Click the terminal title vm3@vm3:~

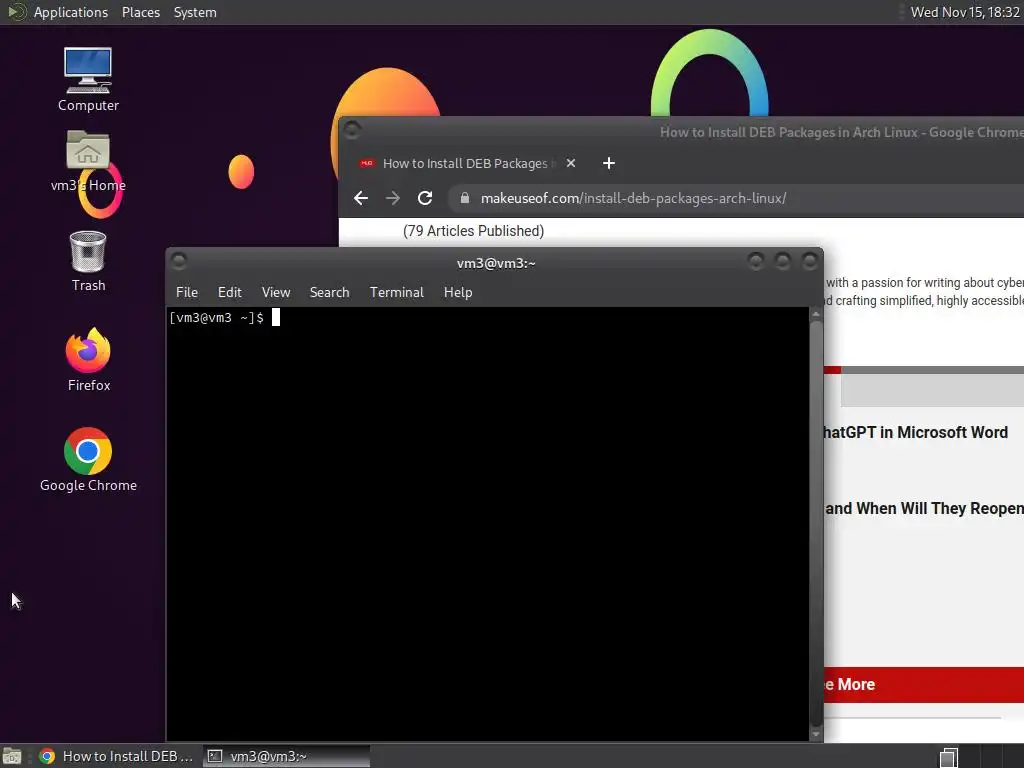coord(496,263)
